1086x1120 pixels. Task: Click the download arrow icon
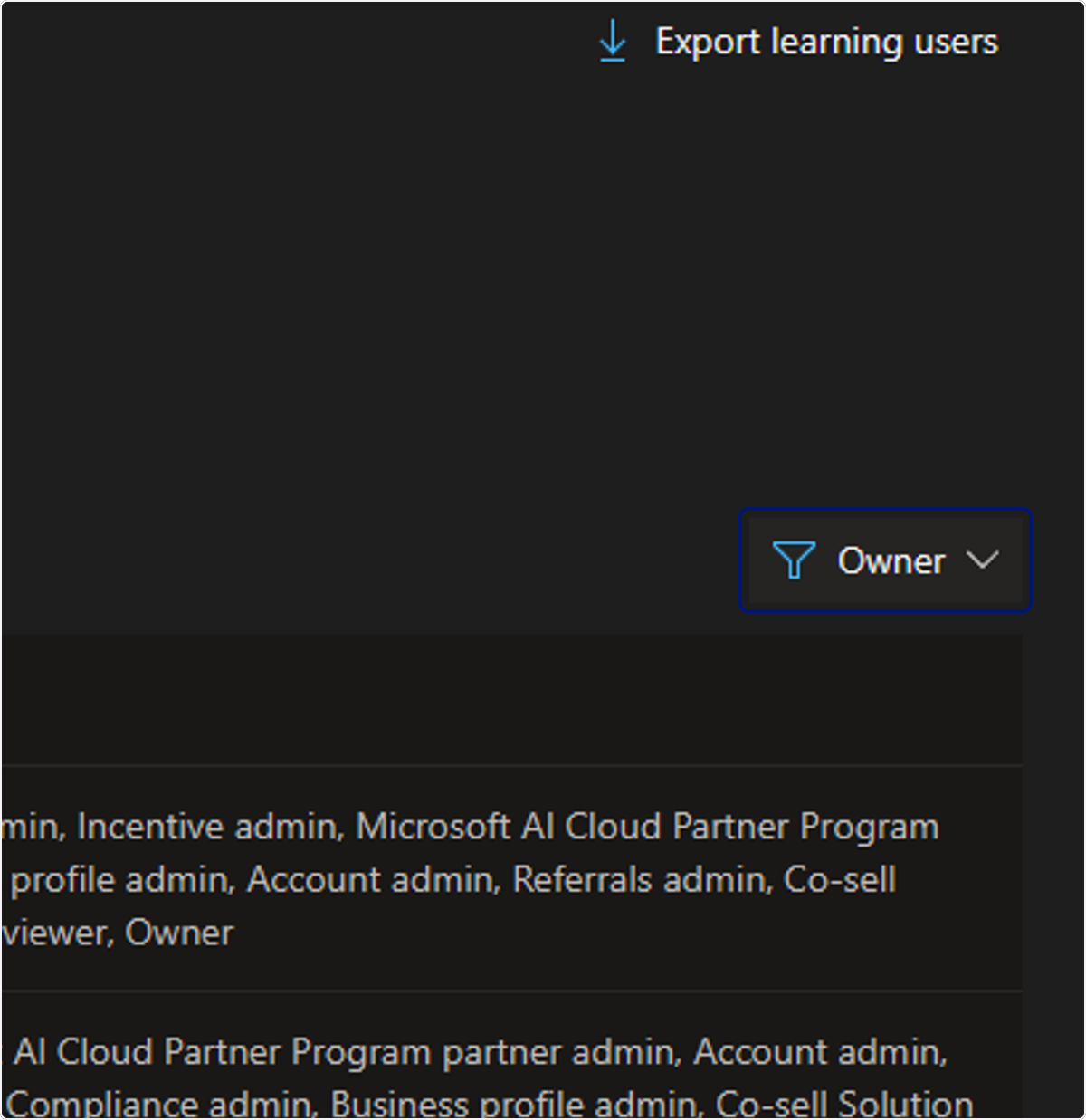point(613,42)
